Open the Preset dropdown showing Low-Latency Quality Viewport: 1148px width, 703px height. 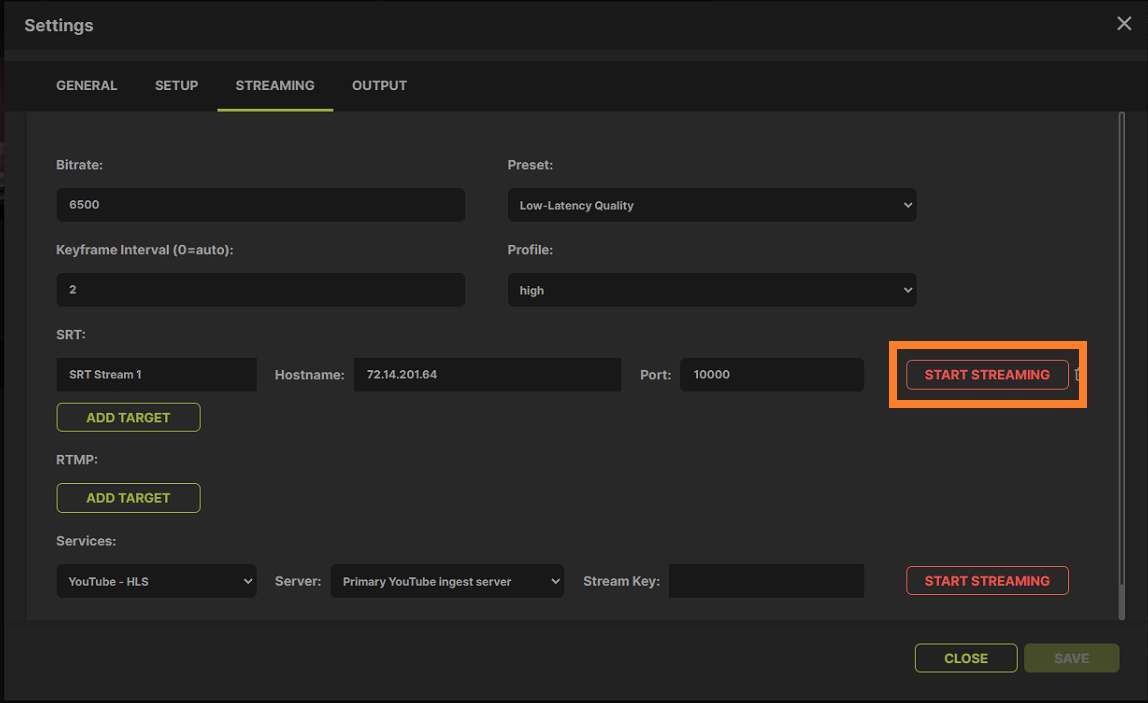[712, 205]
